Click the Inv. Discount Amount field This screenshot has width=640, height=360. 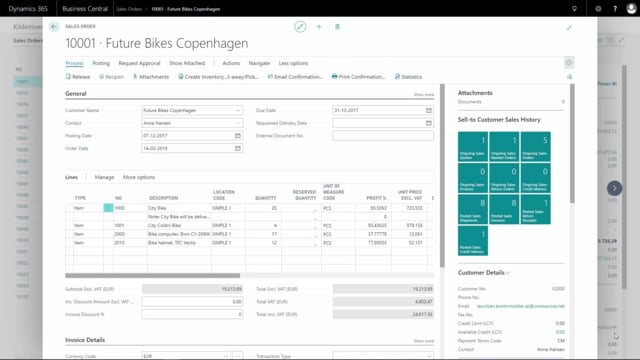(192, 302)
